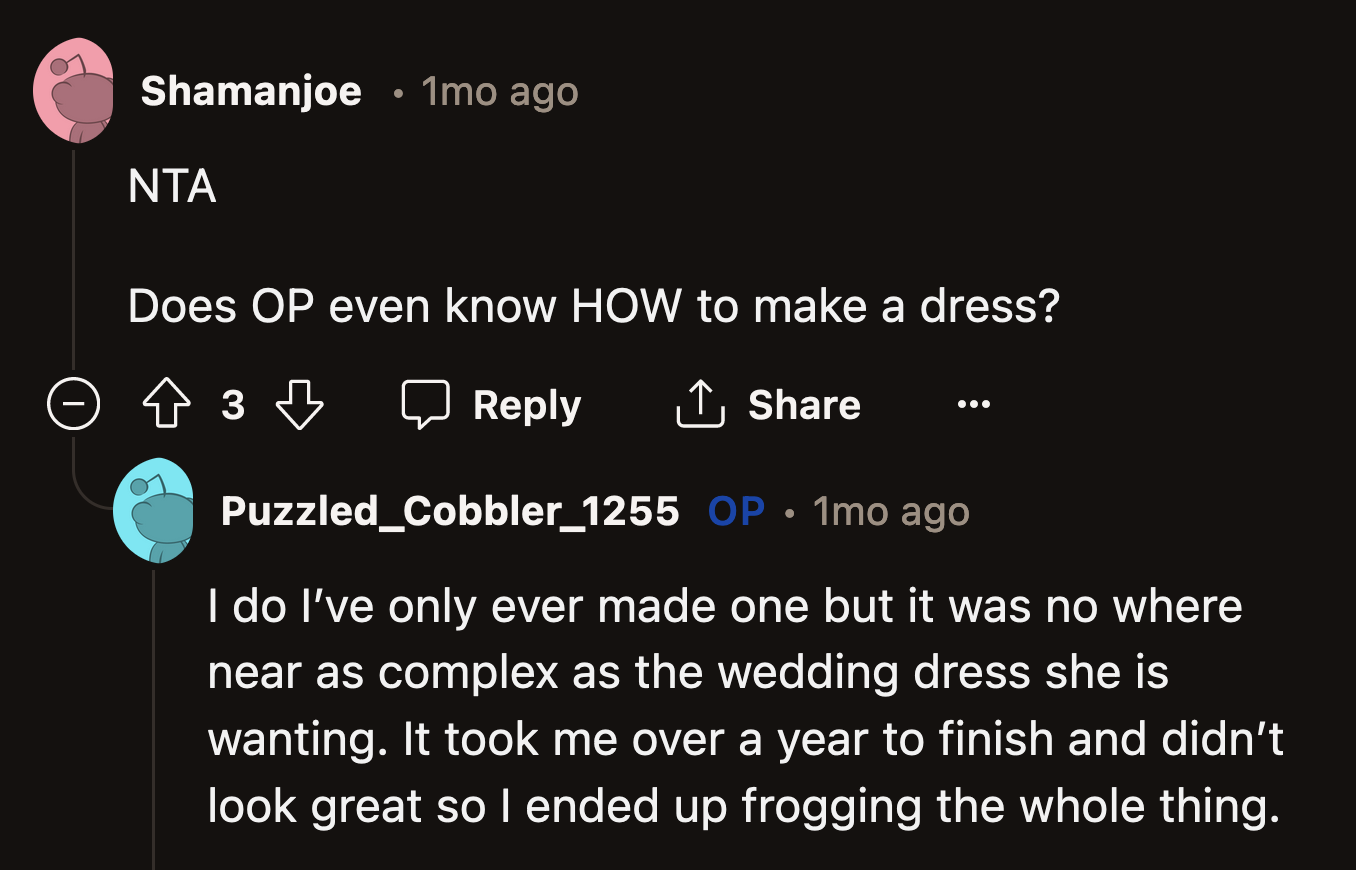
Task: Visit the Puzzled_Cobbler_1255 username link
Action: tap(450, 512)
